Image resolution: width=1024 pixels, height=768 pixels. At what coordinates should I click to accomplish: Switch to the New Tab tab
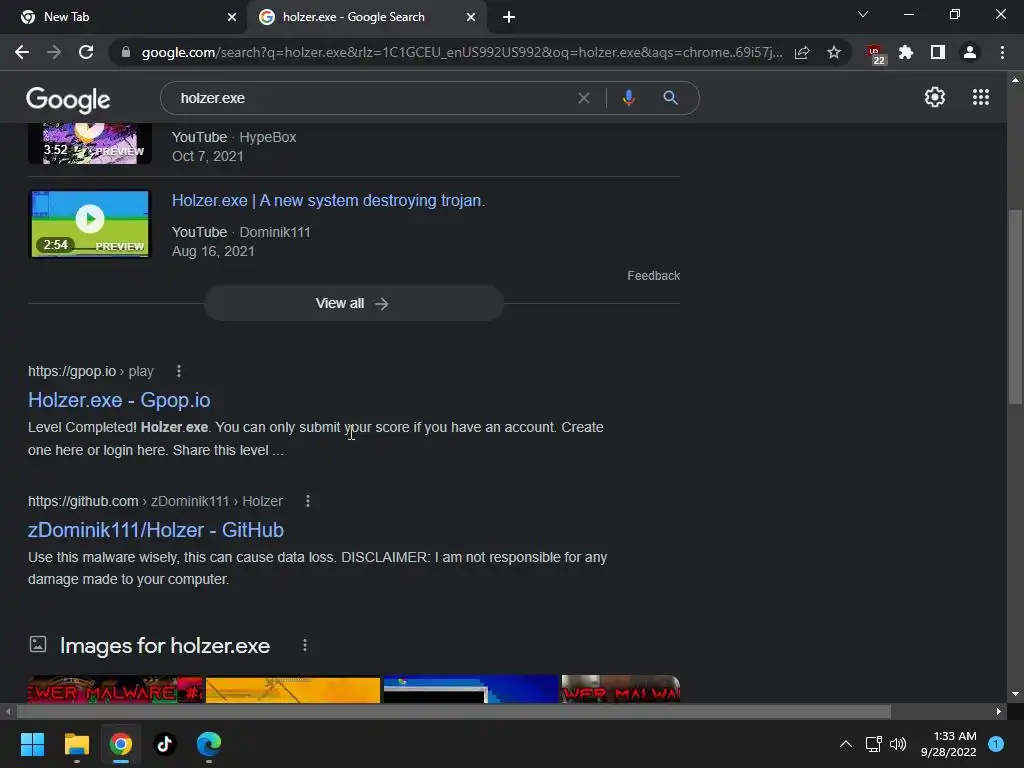click(x=124, y=17)
